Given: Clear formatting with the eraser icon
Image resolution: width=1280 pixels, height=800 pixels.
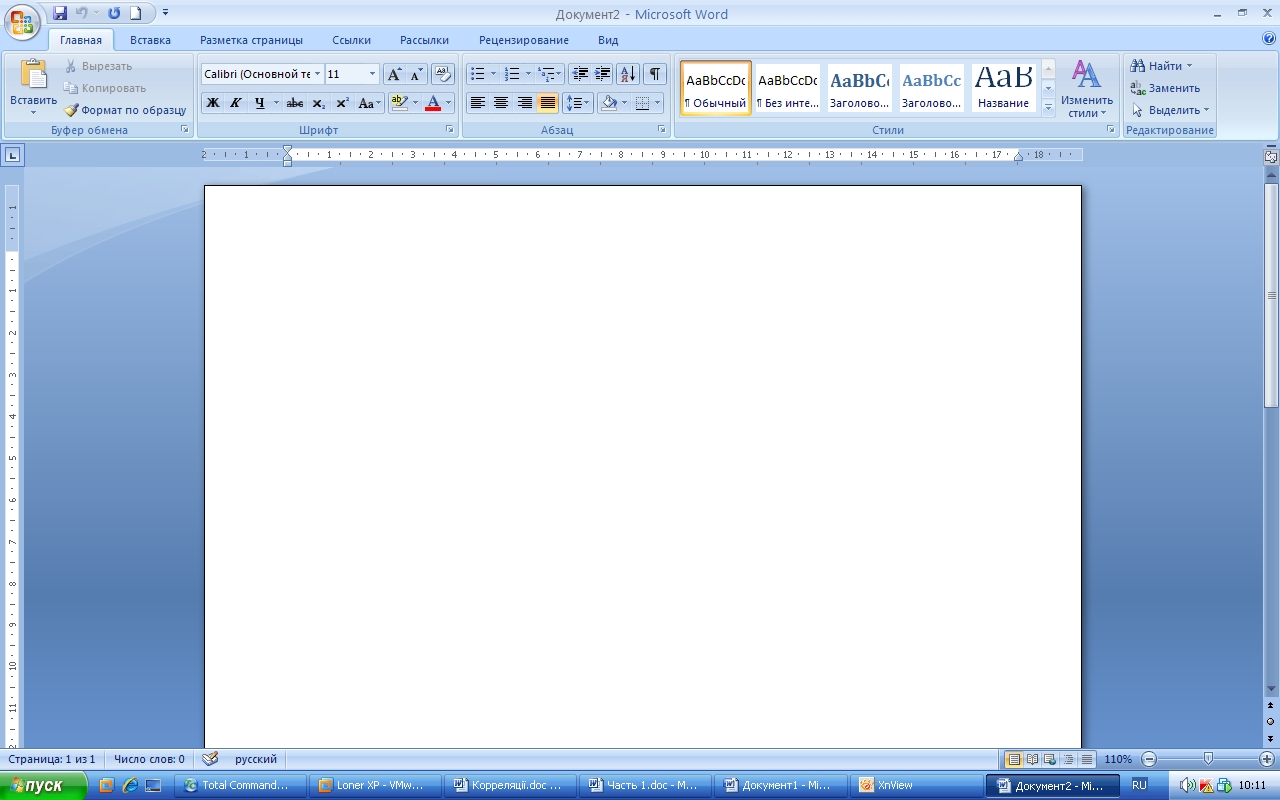Looking at the screenshot, I should [443, 74].
